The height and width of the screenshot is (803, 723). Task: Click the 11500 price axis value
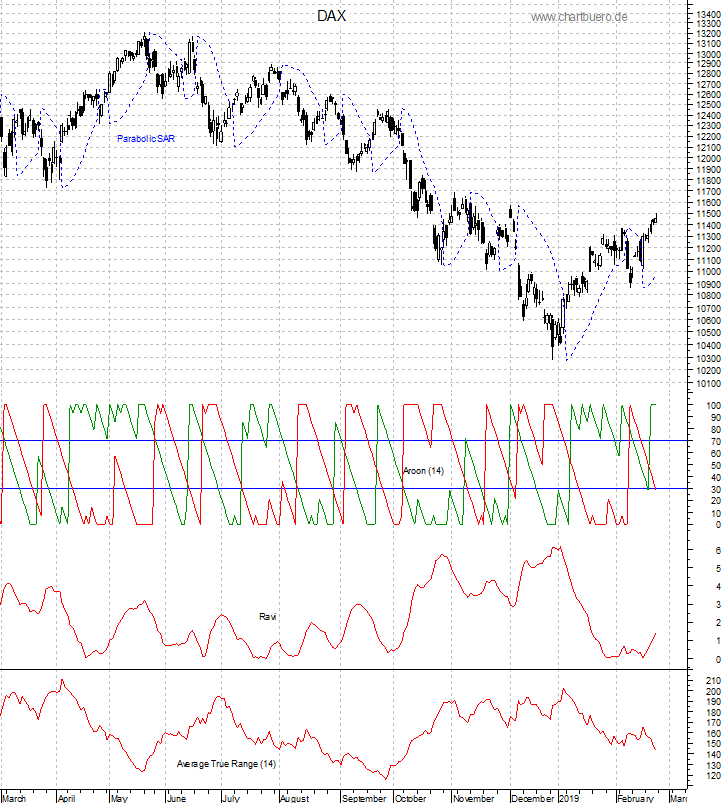[x=709, y=214]
